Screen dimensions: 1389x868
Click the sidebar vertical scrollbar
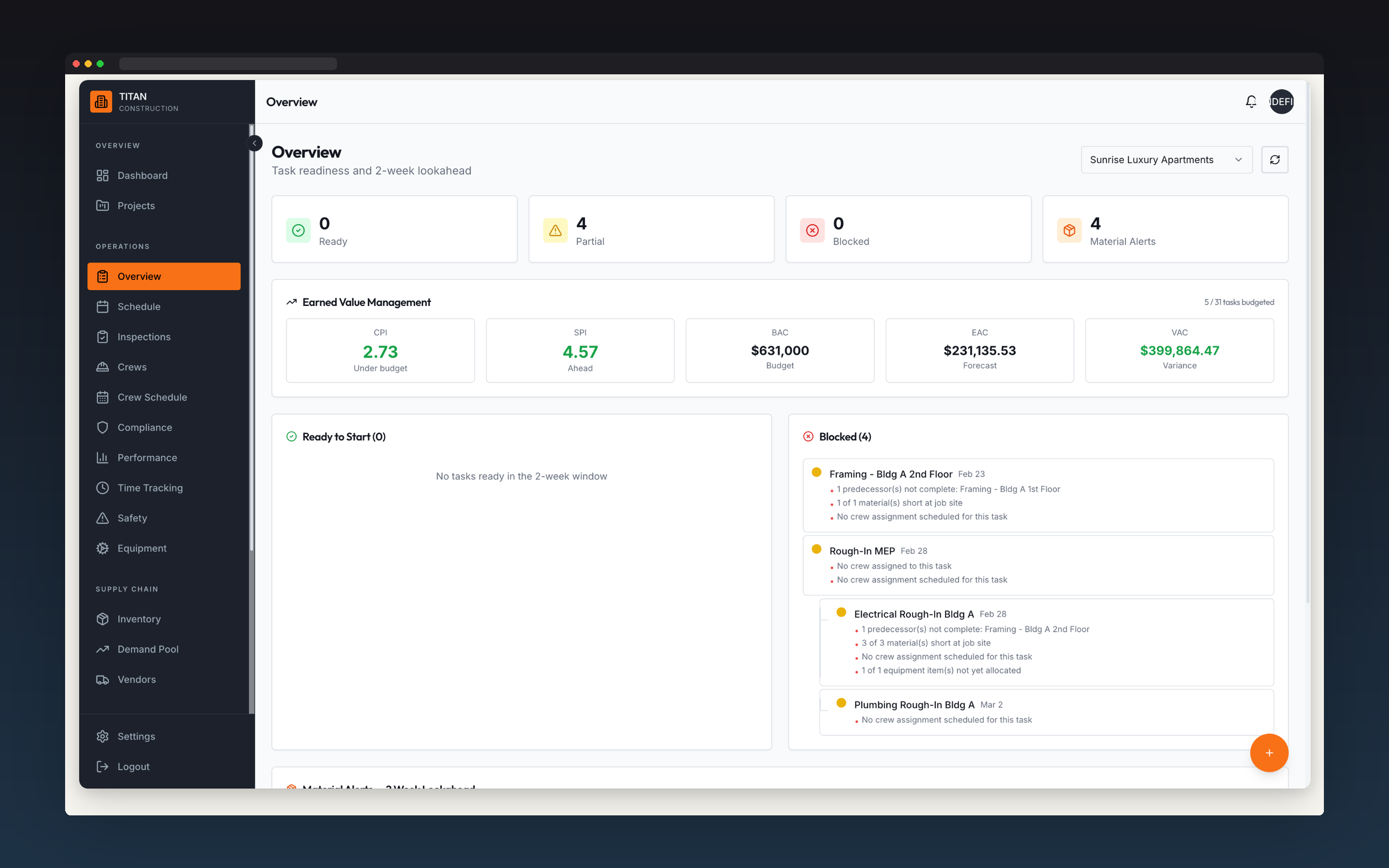[251, 339]
